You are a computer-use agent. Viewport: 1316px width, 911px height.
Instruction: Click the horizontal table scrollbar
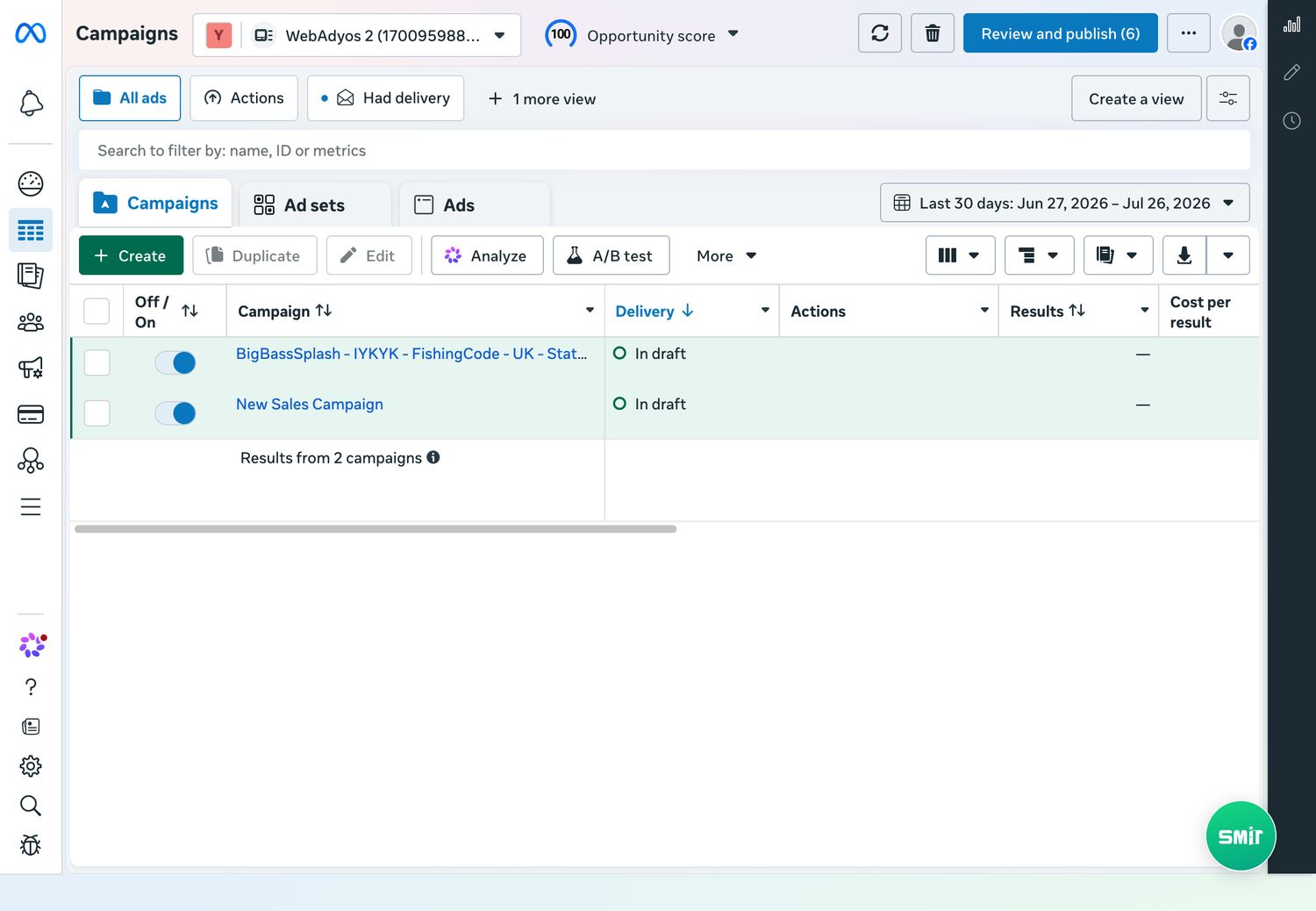click(x=375, y=529)
